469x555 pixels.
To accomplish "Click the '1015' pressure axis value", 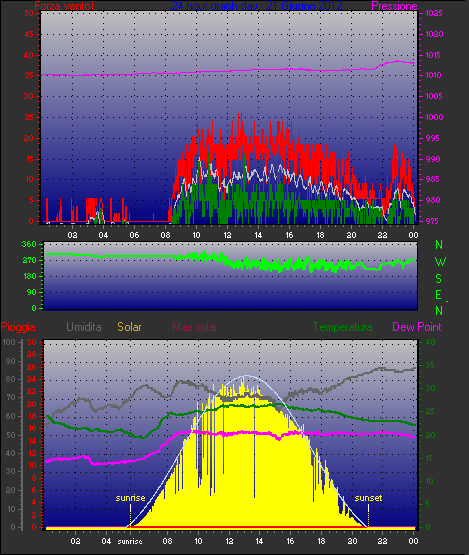I will coord(434,55).
